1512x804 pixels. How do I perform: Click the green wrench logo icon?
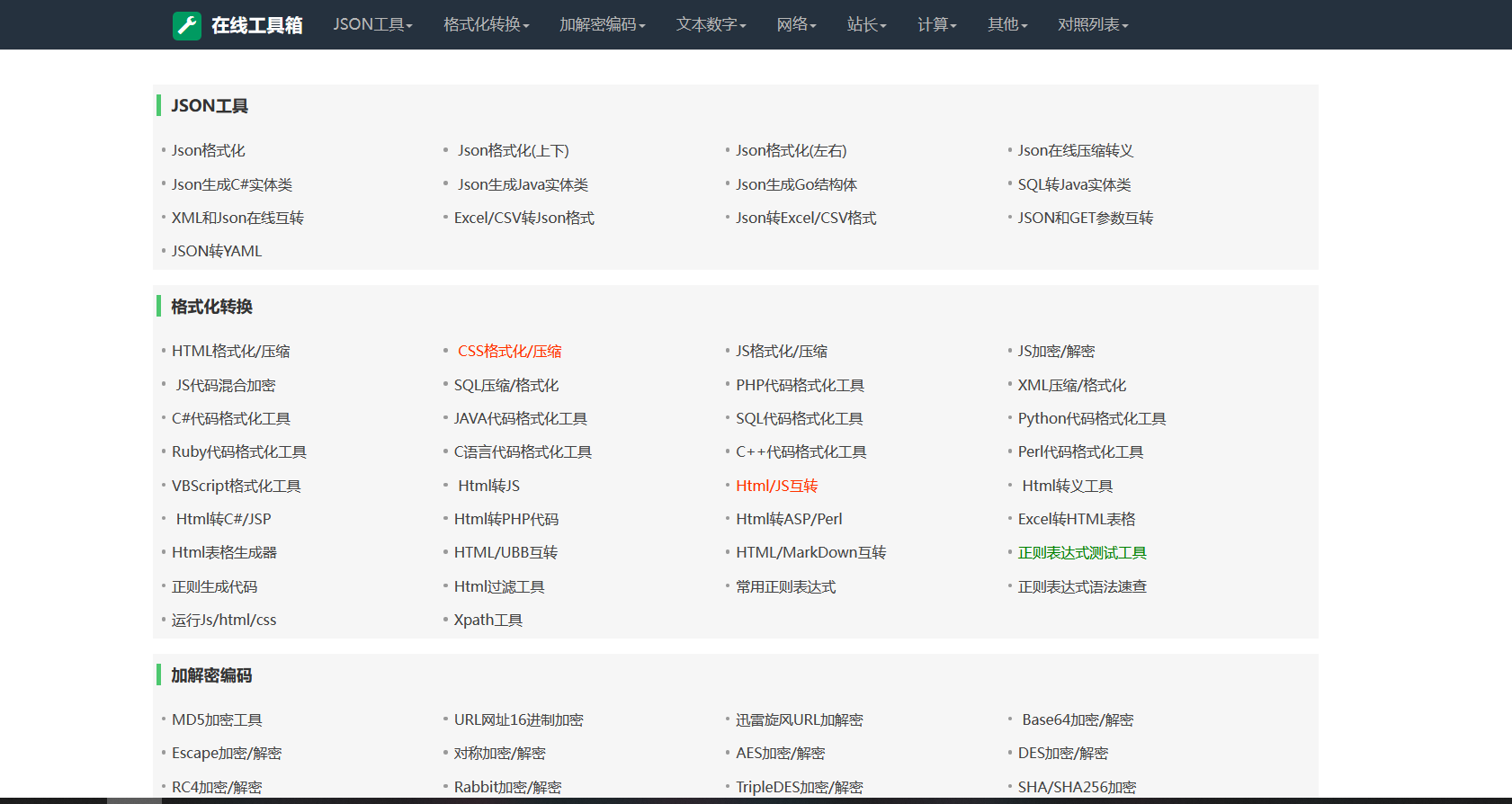(187, 25)
